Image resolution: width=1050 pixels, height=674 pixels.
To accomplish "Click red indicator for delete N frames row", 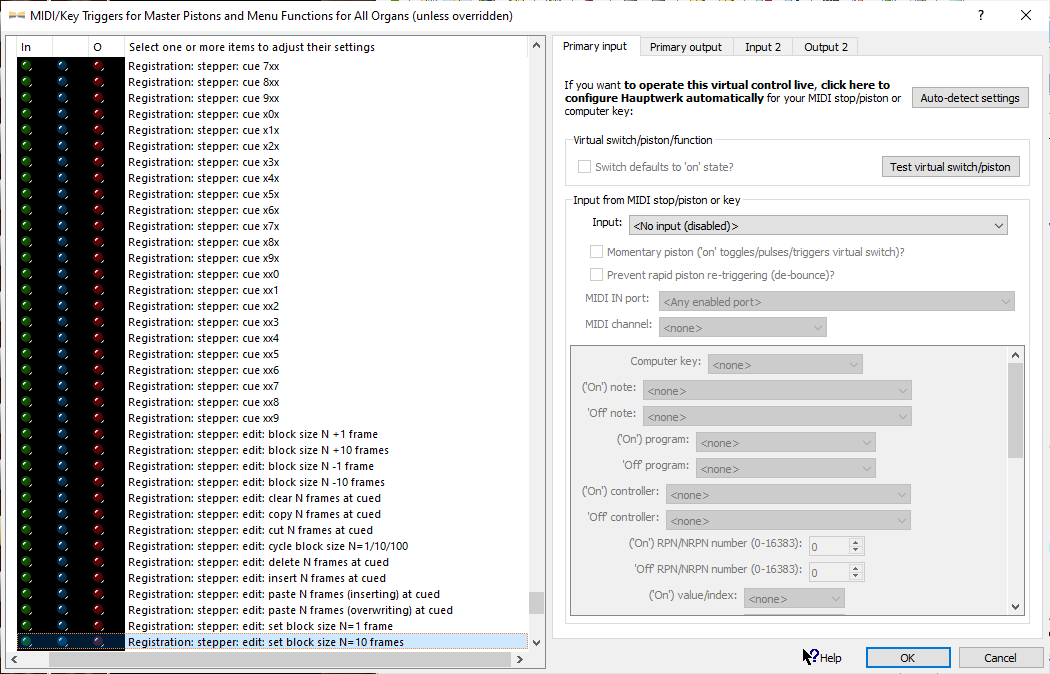I will point(98,562).
